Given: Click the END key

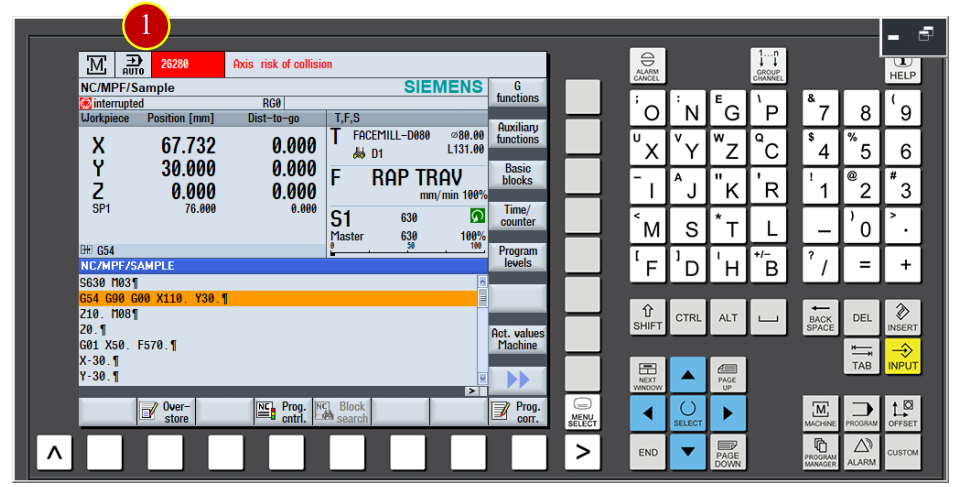Looking at the screenshot, I should [x=647, y=452].
